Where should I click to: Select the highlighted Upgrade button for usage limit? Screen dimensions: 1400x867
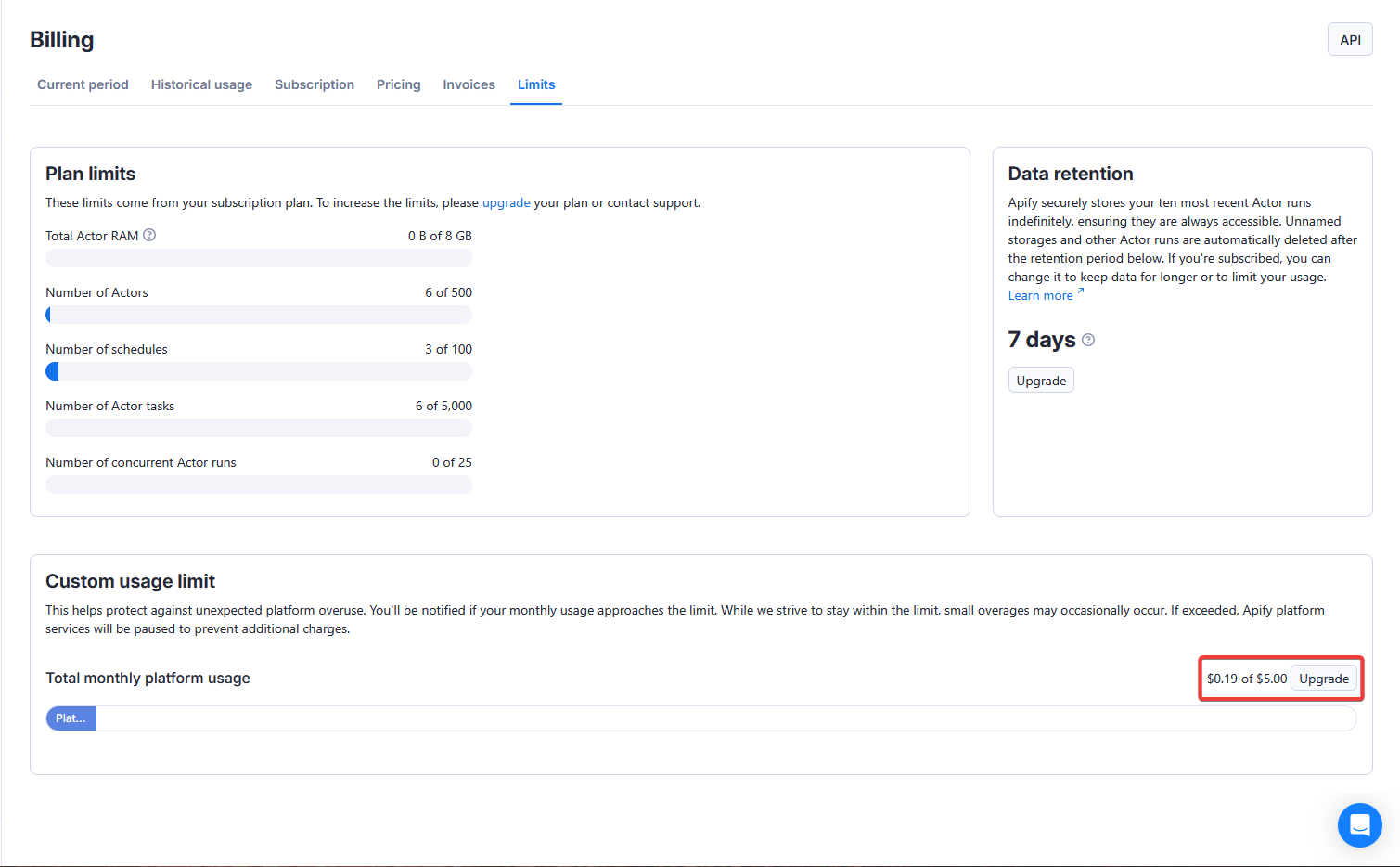1324,678
